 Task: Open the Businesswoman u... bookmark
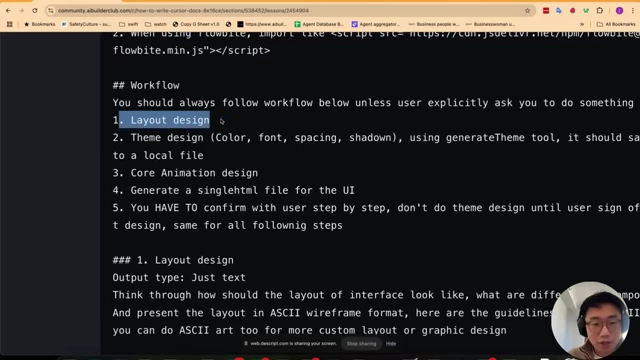tap(491, 24)
